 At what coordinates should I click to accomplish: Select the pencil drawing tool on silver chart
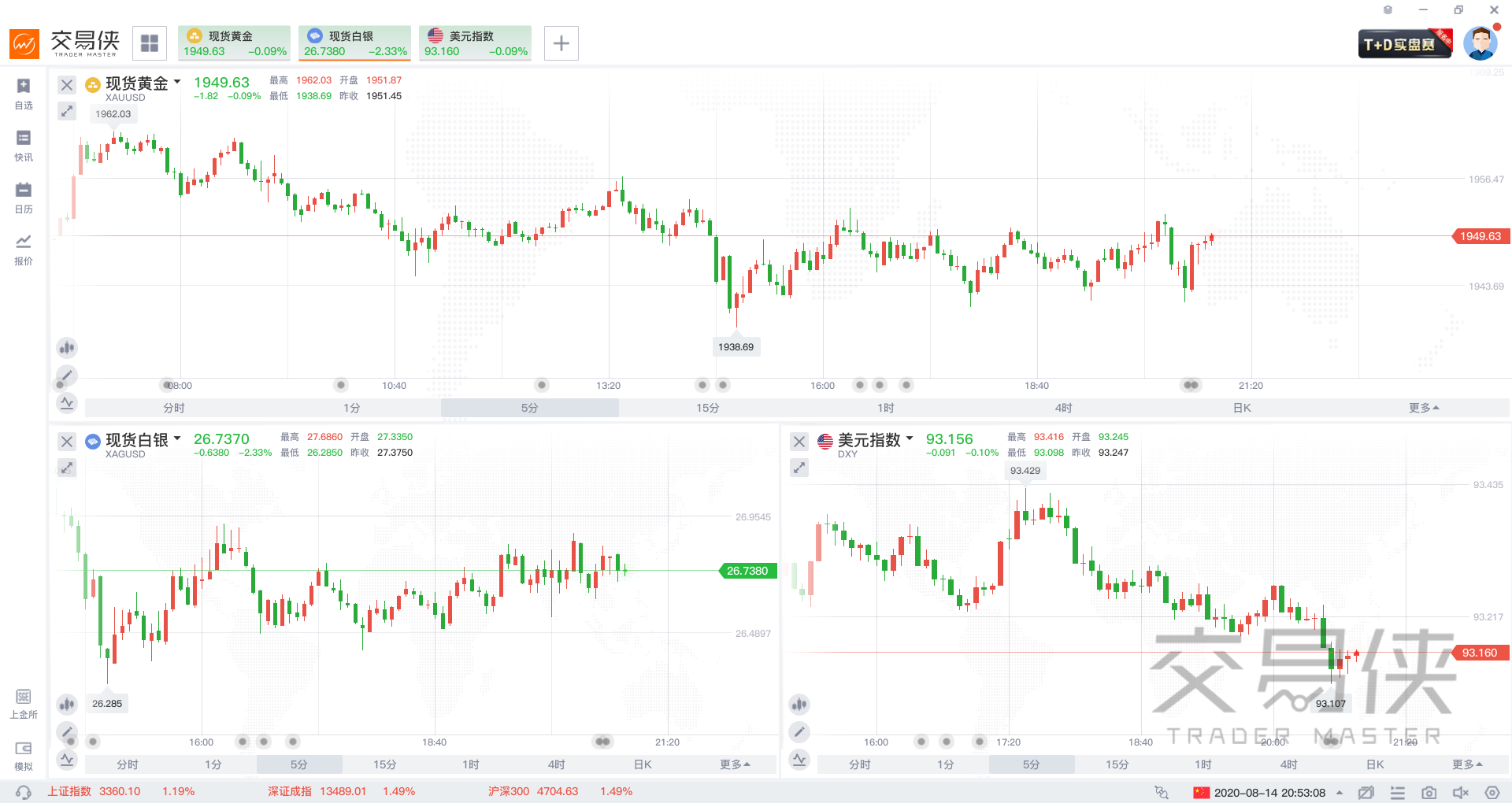[67, 731]
